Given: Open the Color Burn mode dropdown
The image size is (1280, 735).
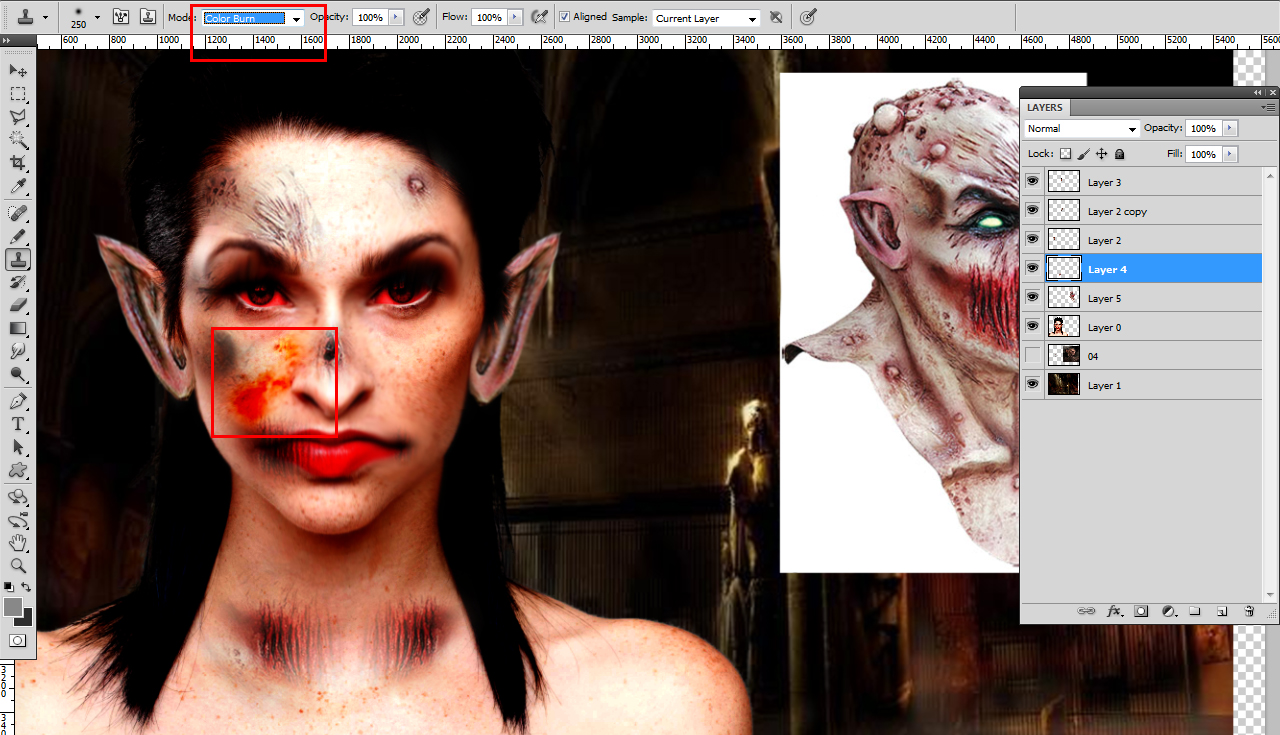Looking at the screenshot, I should click(x=253, y=18).
